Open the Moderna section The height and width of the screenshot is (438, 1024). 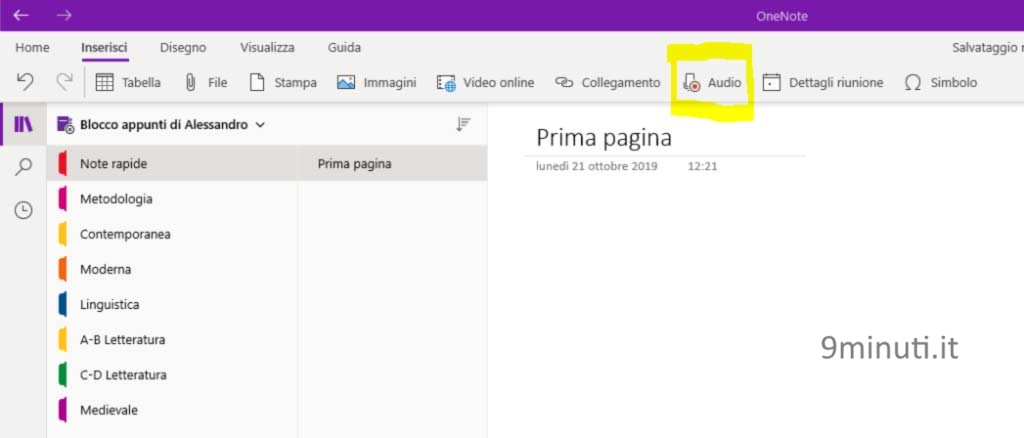pos(172,269)
